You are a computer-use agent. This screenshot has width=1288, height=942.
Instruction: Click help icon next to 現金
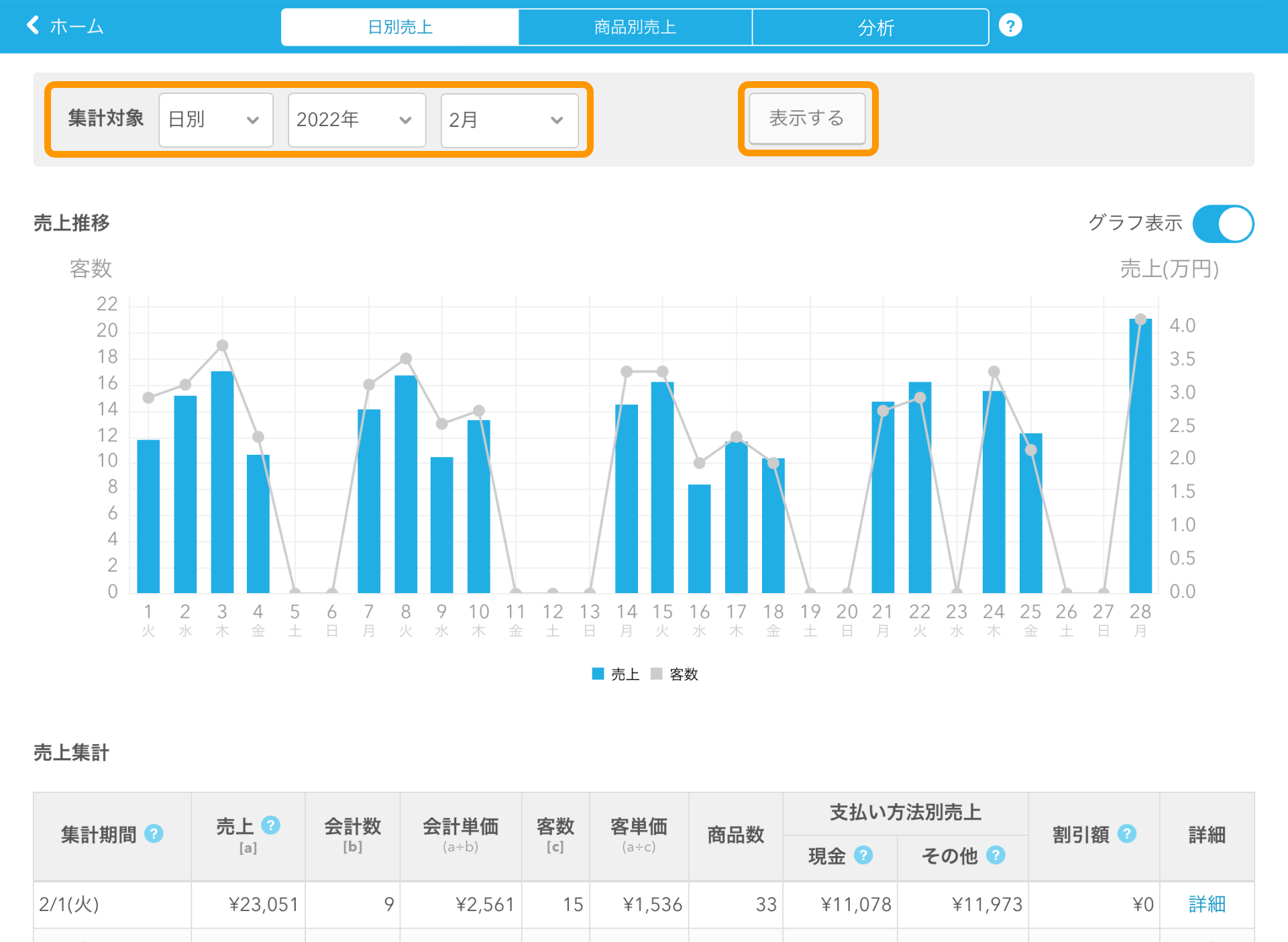tap(863, 855)
